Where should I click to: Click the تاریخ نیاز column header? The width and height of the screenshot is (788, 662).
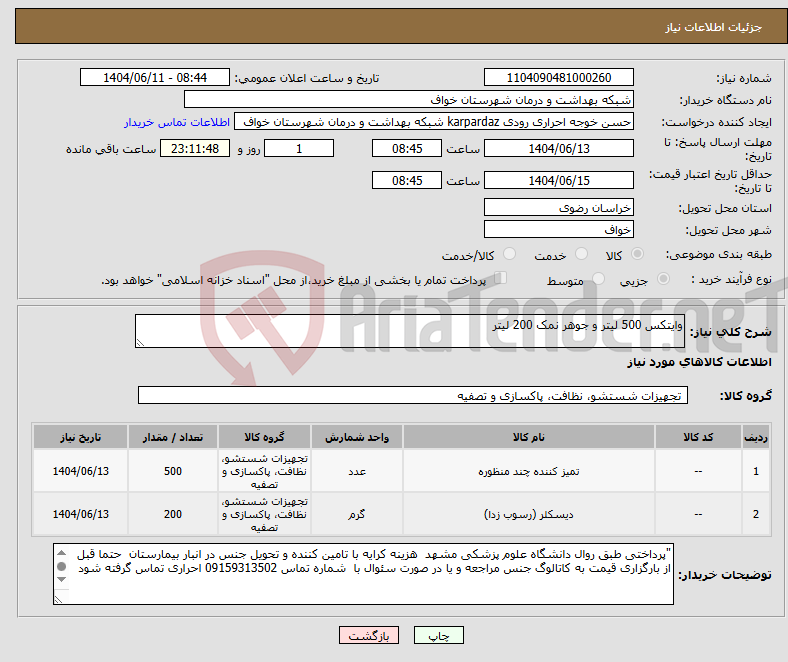coord(80,437)
